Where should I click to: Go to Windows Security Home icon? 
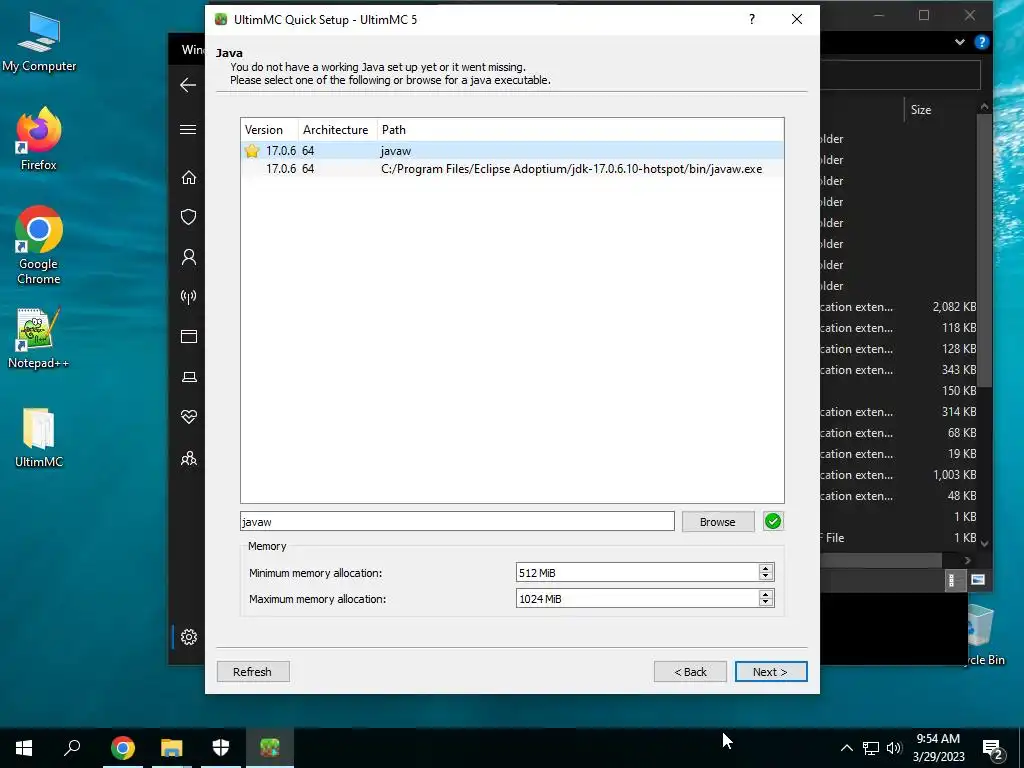pos(189,178)
